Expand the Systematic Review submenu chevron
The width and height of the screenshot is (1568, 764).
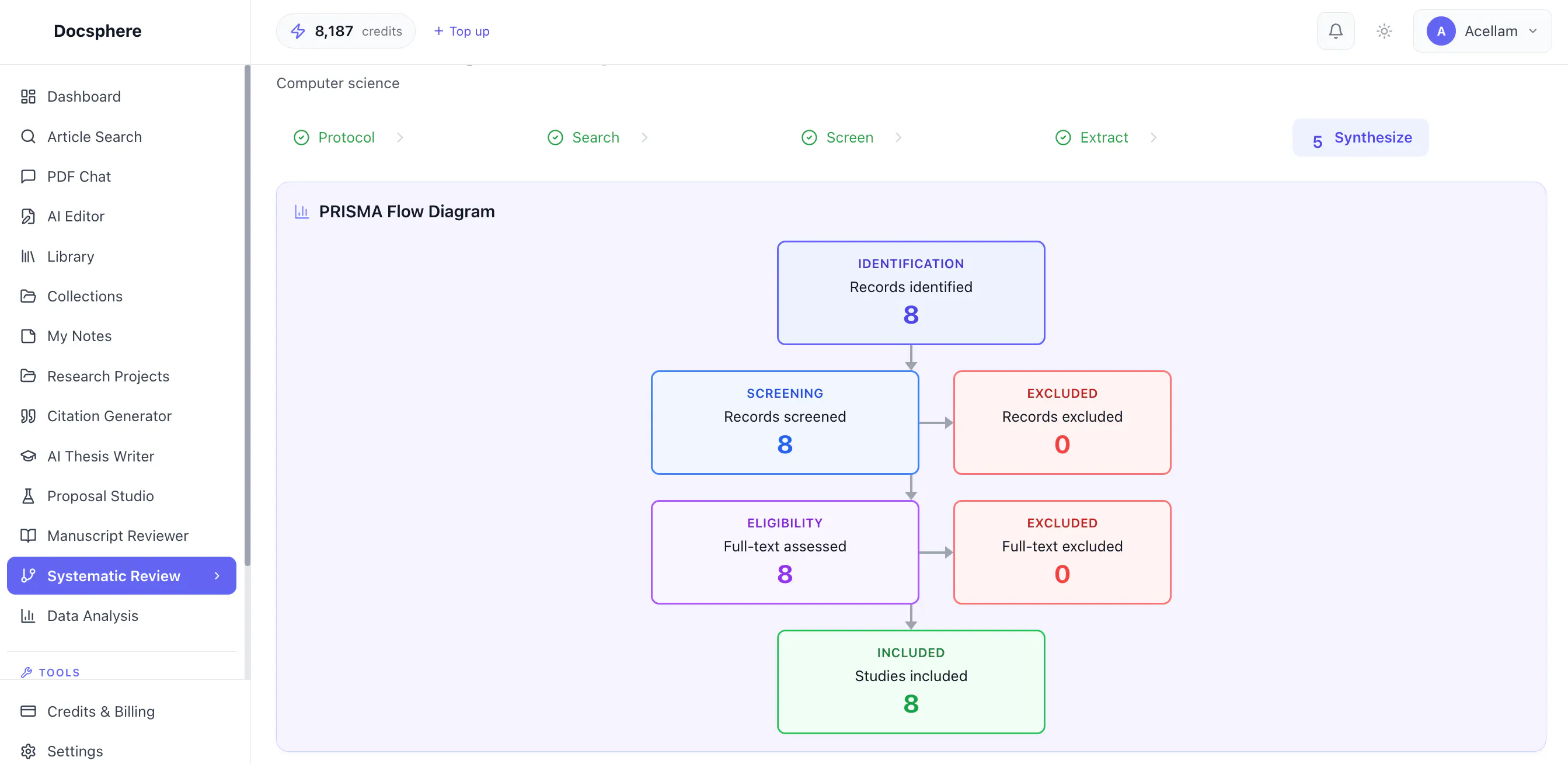(217, 576)
